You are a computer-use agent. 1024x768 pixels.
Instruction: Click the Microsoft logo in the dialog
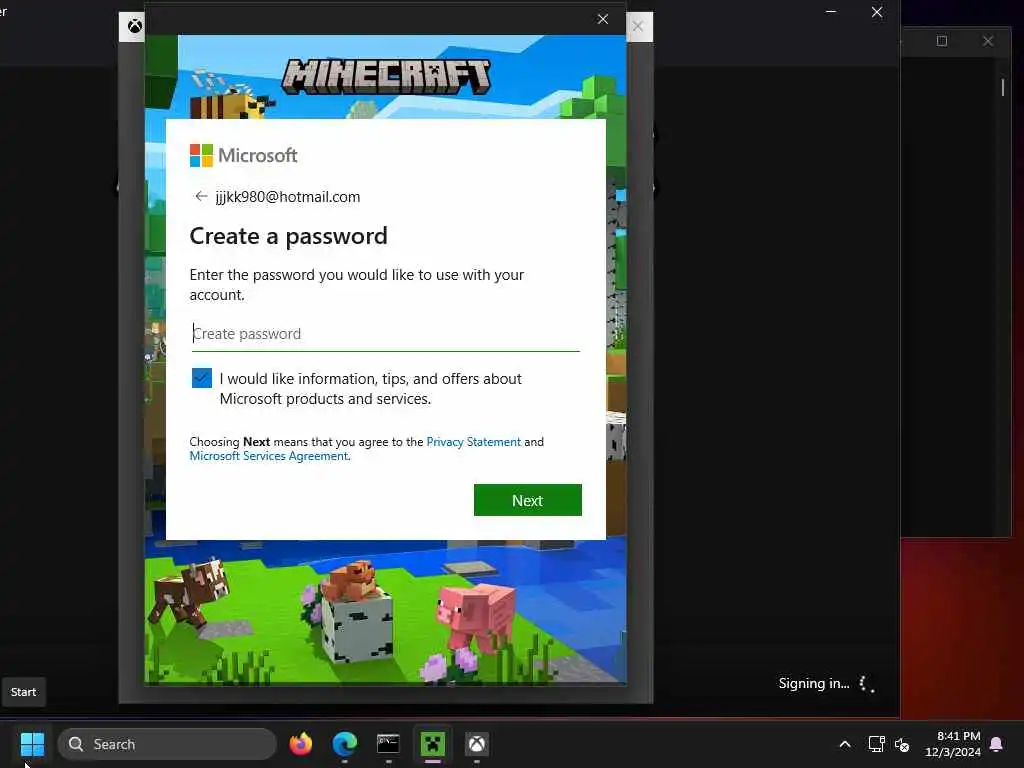pyautogui.click(x=243, y=155)
